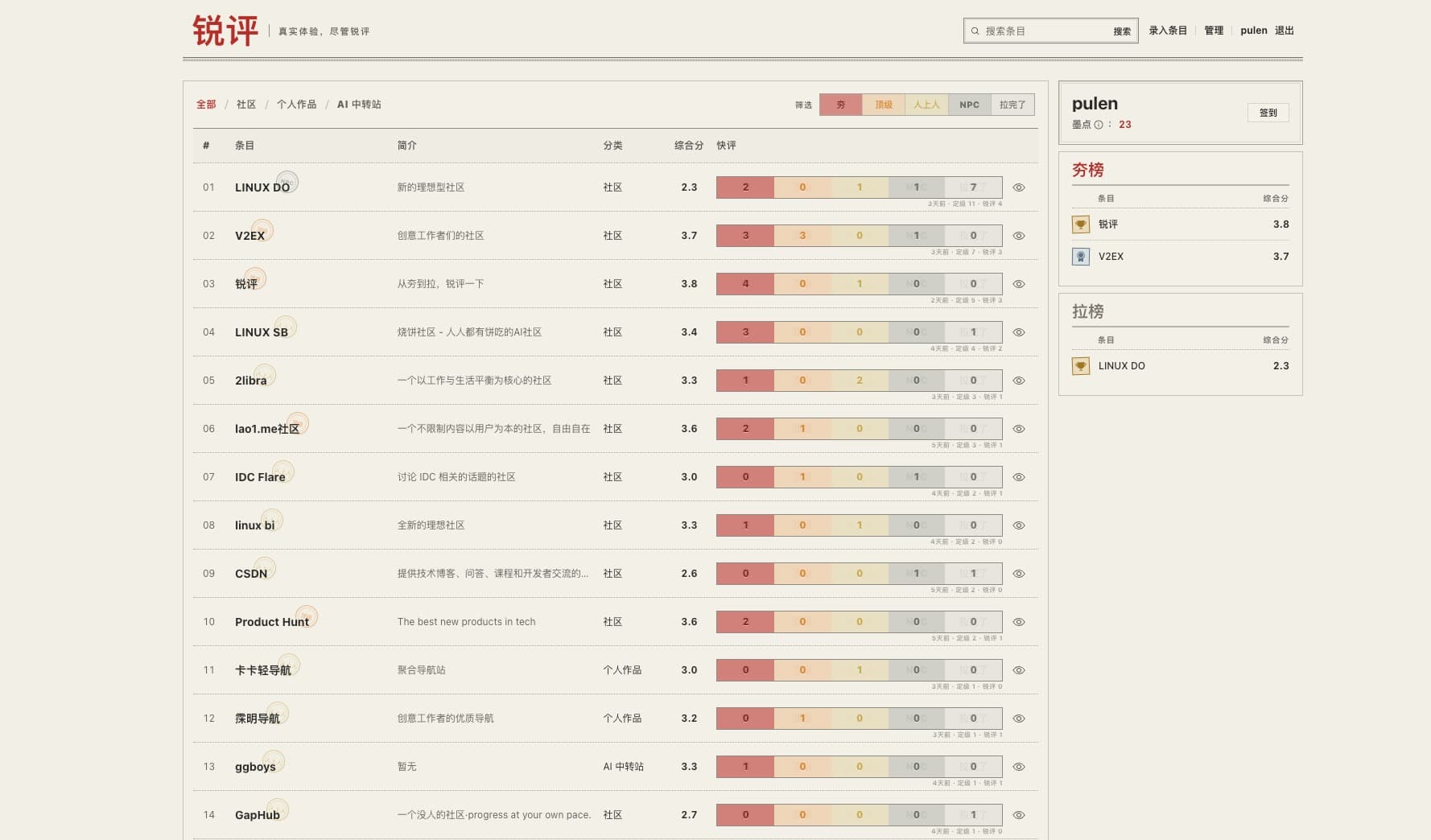Vote the yellow 人上人 cell for 2libra
Image resolution: width=1431 pixels, height=840 pixels.
click(x=860, y=381)
